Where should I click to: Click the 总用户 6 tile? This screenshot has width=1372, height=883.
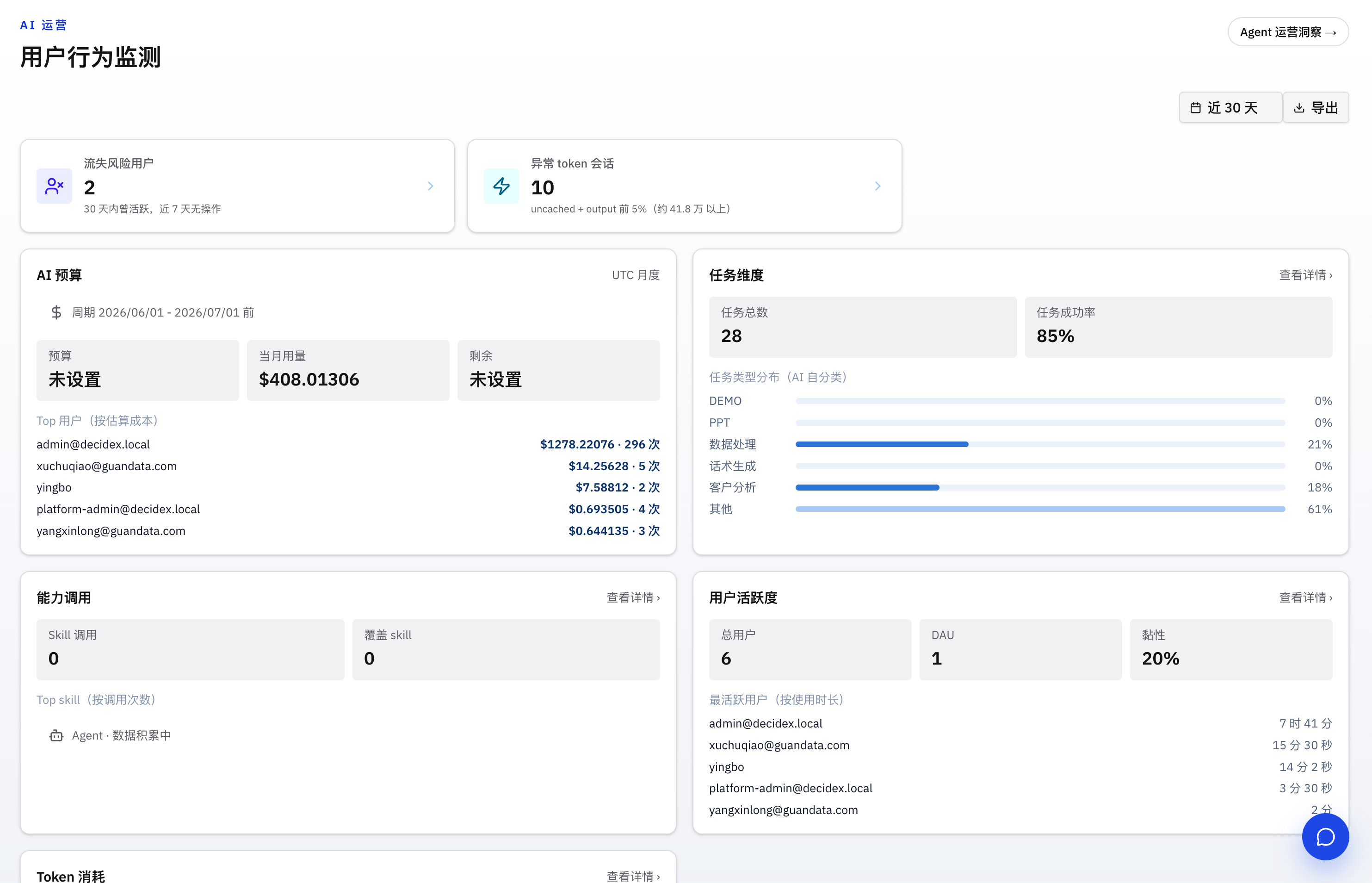(x=810, y=650)
